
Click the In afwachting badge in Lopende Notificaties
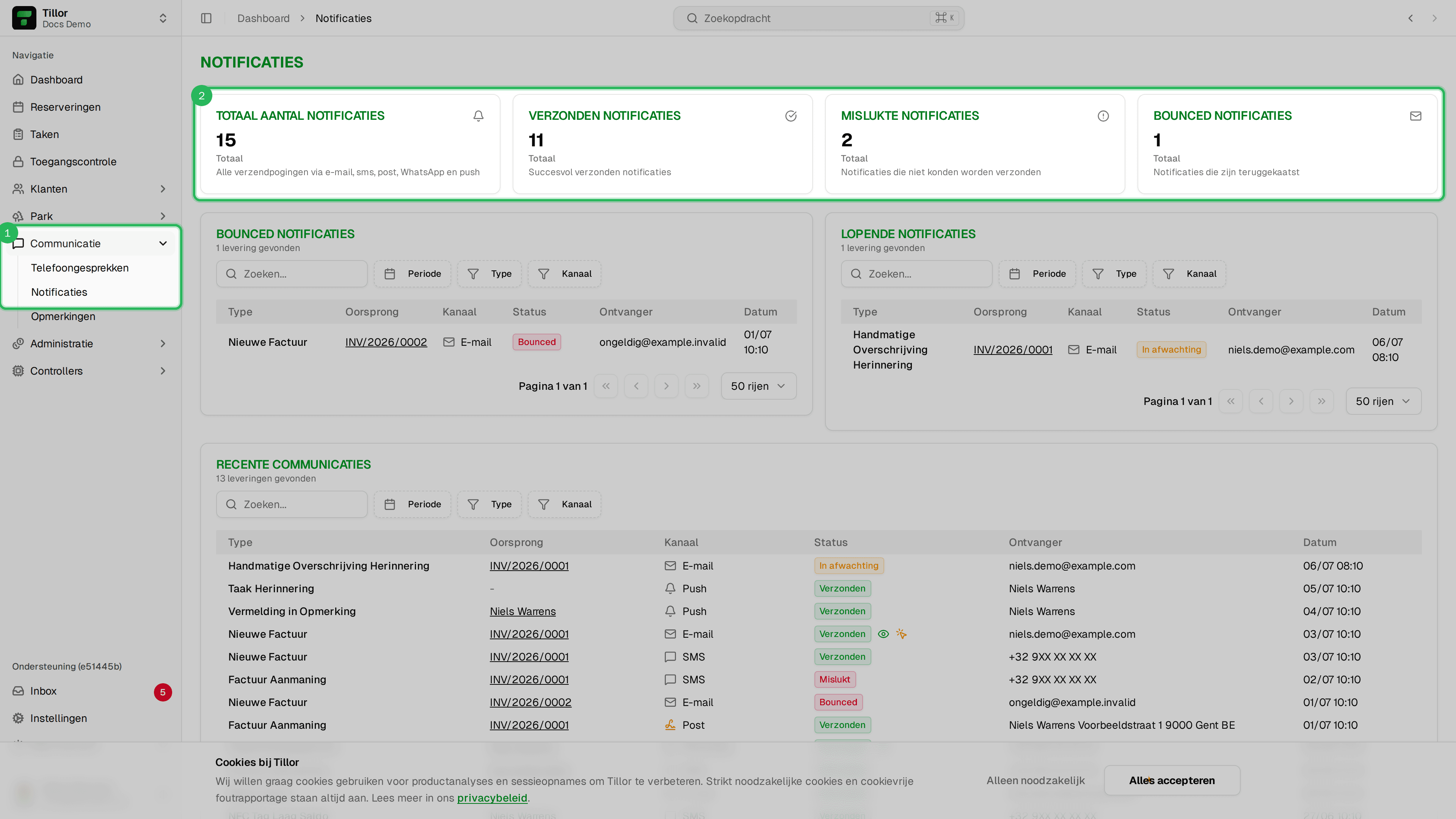1171,350
